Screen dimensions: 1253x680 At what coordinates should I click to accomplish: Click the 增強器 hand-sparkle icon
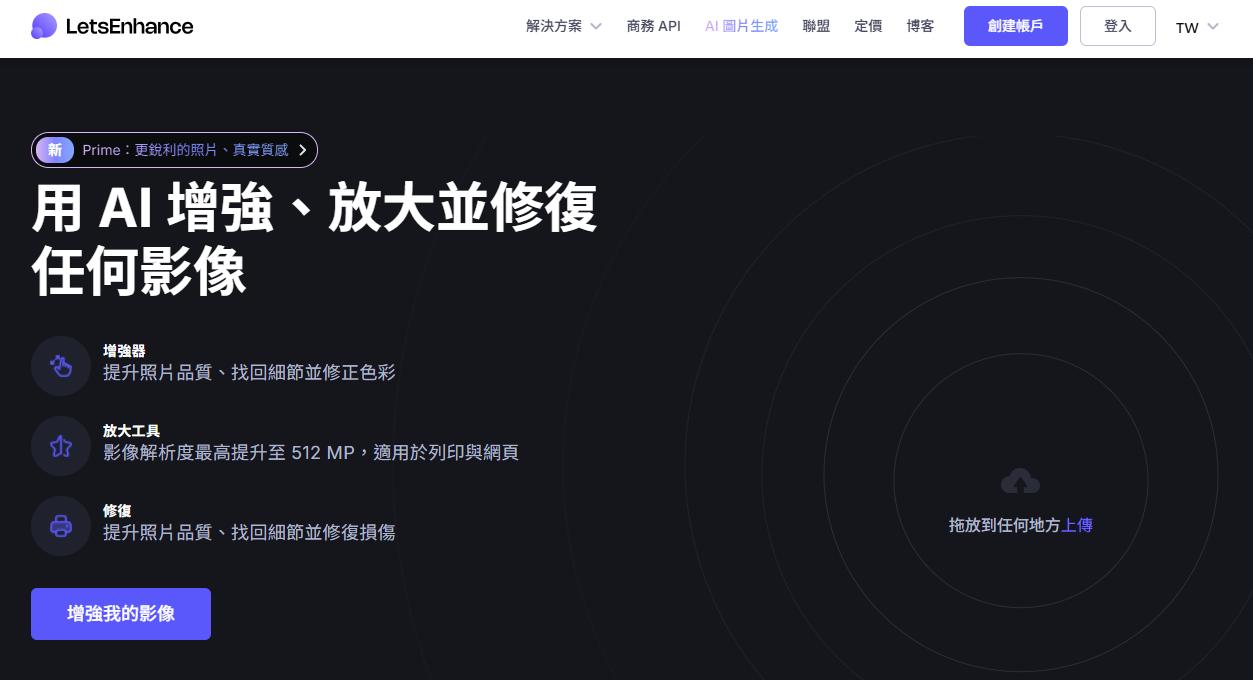(x=61, y=366)
